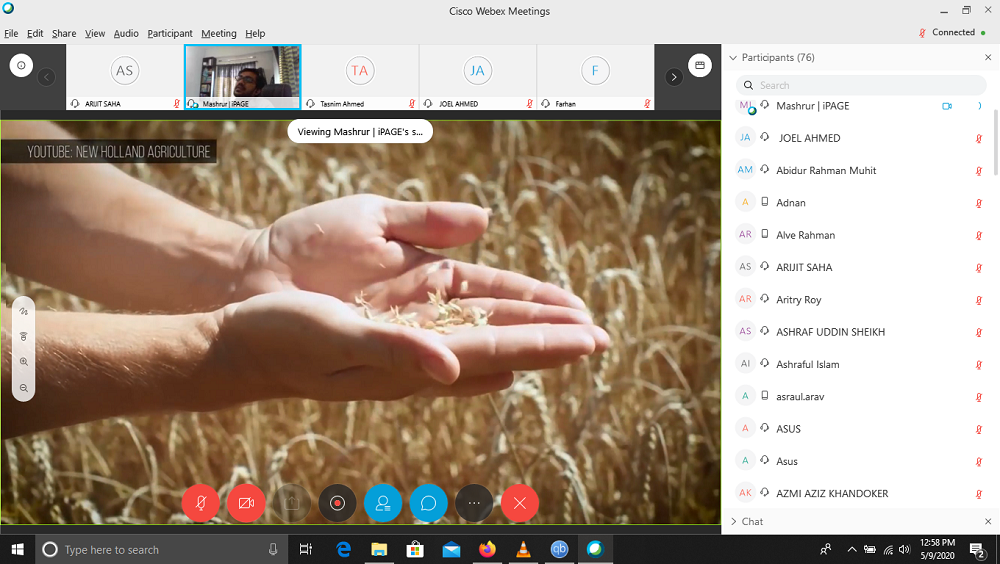Open participants panel from the blue control button
This screenshot has height=564, width=1000.
[x=383, y=503]
